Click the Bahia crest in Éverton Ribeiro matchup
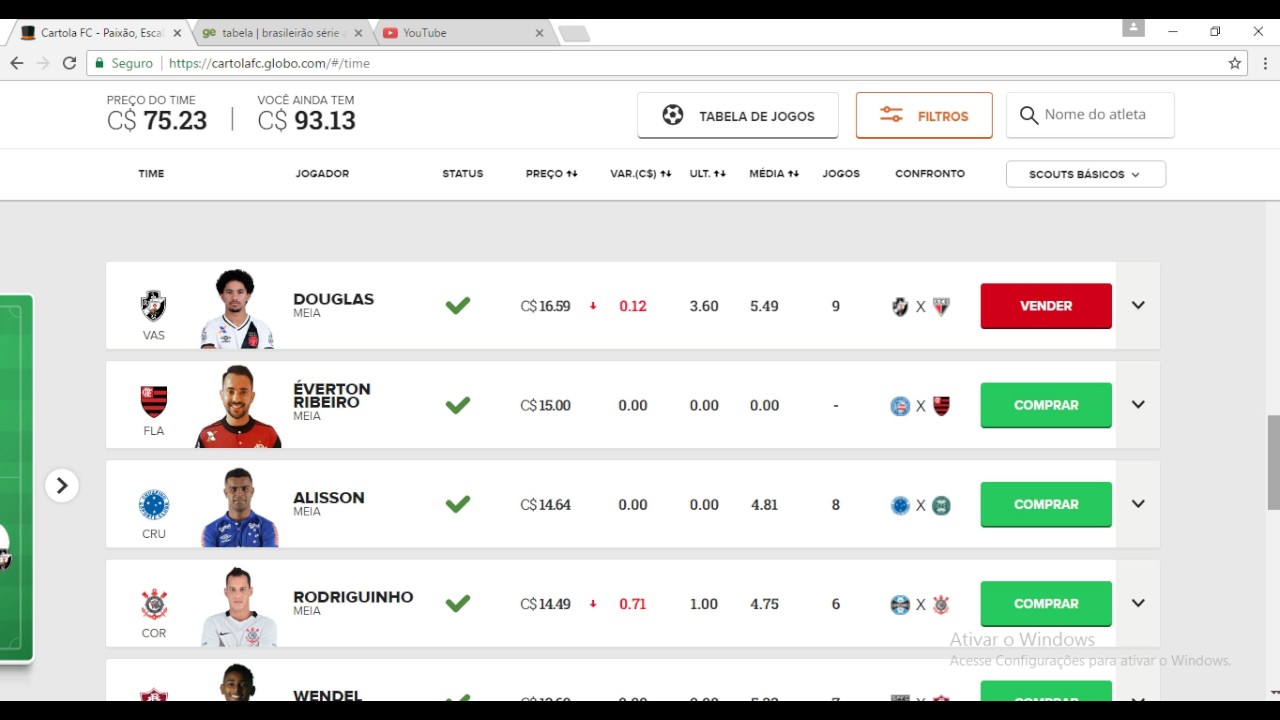Screen dimensions: 1280x720 coord(900,406)
